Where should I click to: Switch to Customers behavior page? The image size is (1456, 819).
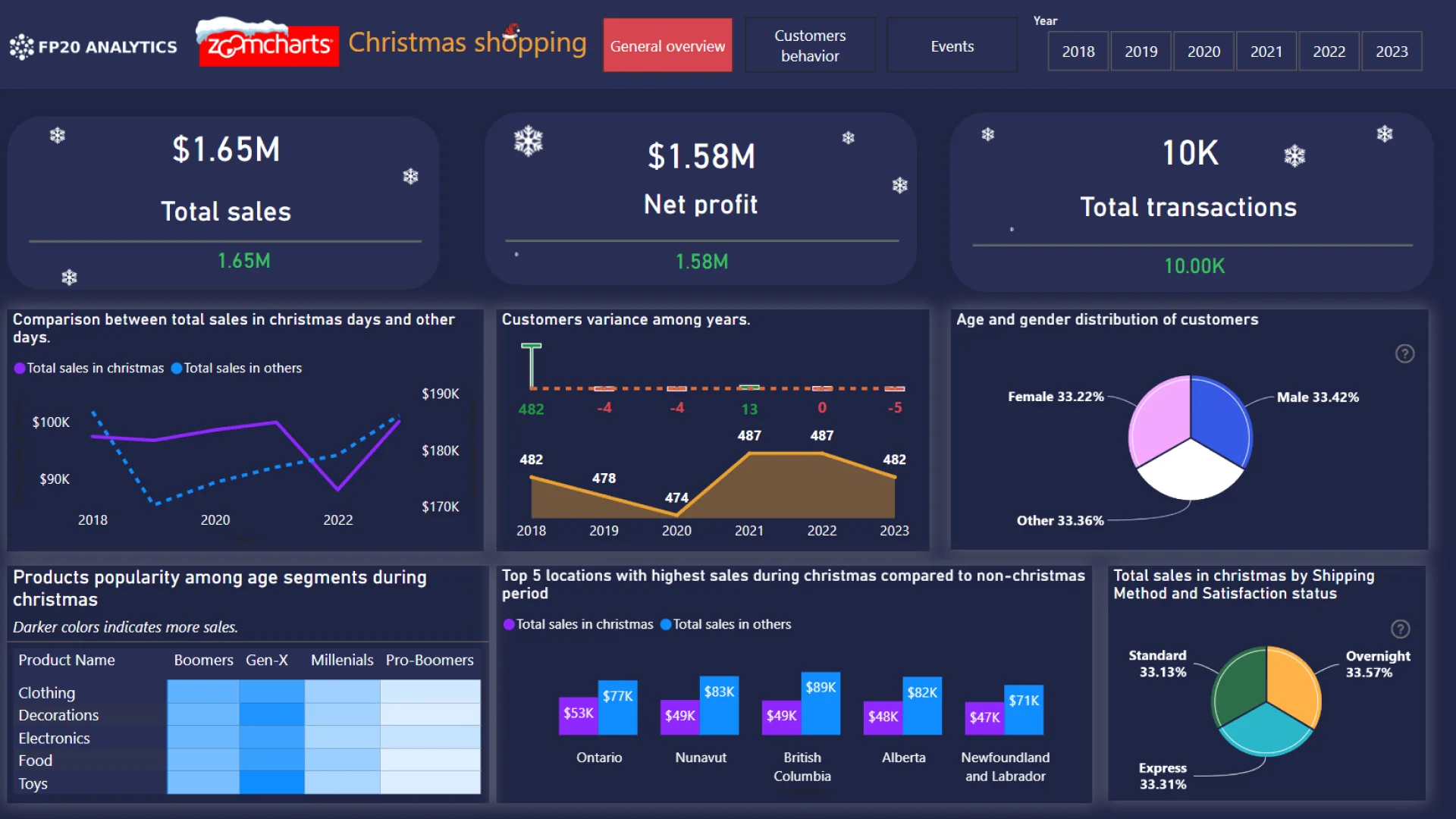tap(810, 45)
